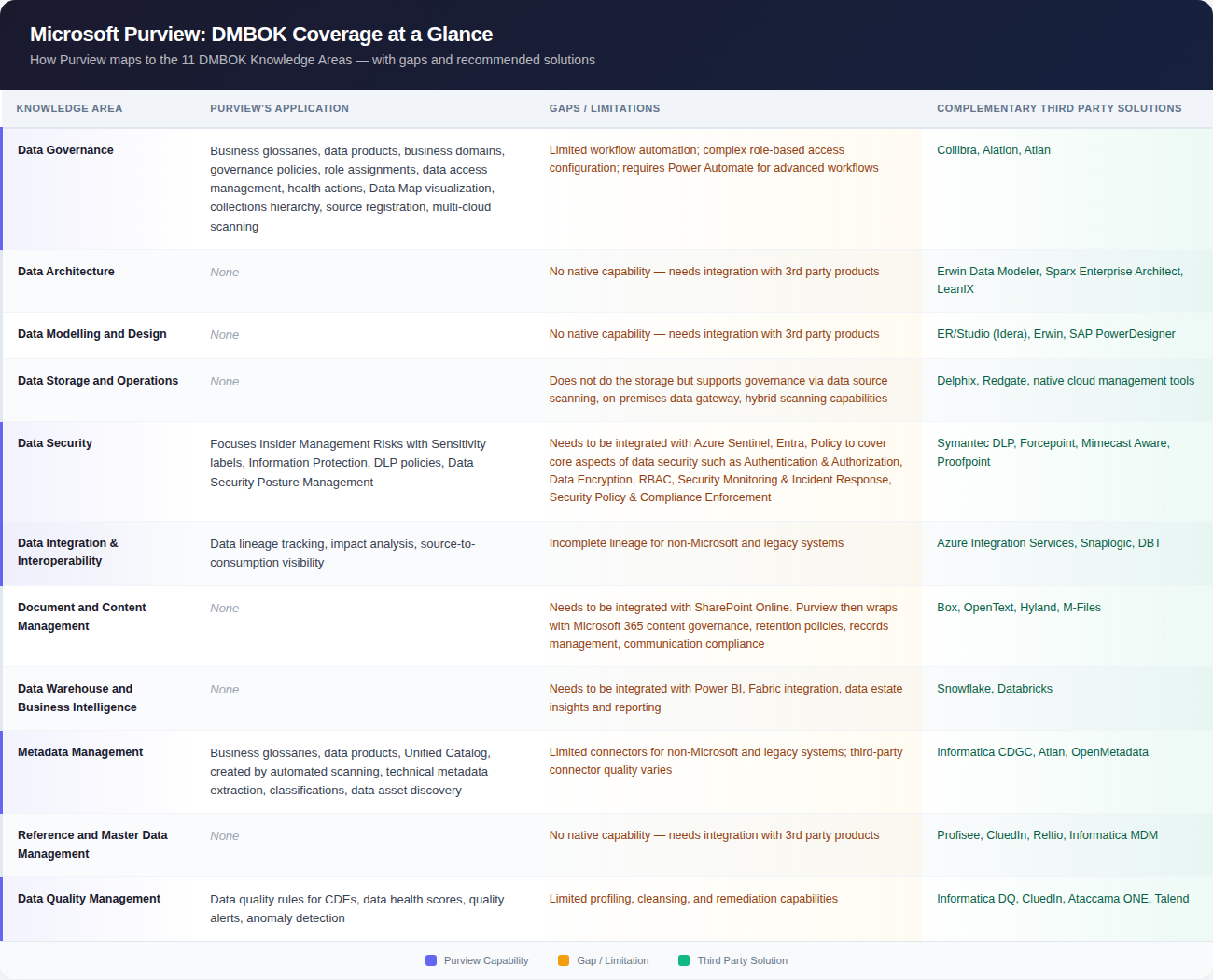Viewport: 1213px width, 980px height.
Task: Click 'None' in the Data Architecture row
Action: 225,273
